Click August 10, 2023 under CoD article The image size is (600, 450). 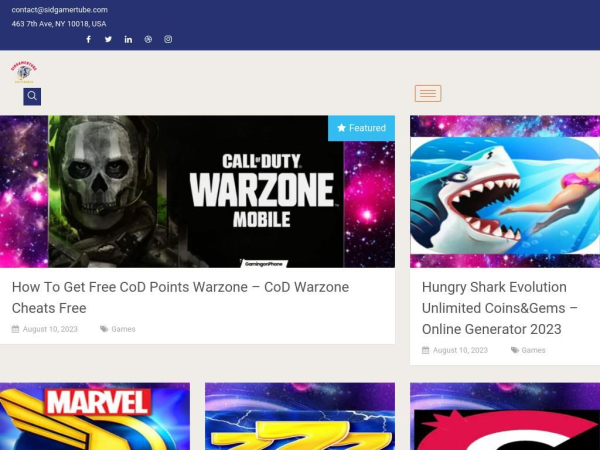tap(50, 329)
